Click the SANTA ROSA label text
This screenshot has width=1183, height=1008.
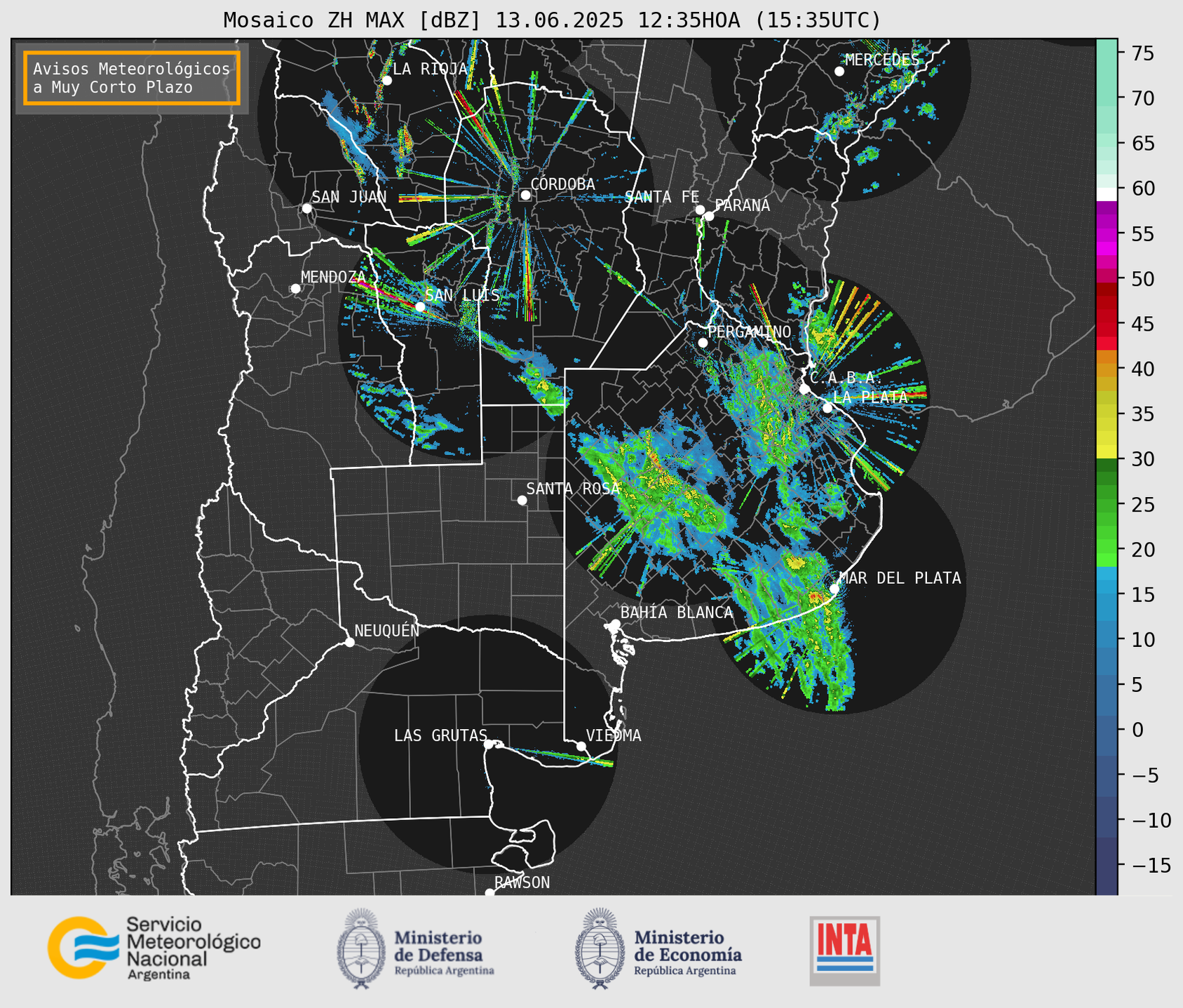pyautogui.click(x=573, y=489)
